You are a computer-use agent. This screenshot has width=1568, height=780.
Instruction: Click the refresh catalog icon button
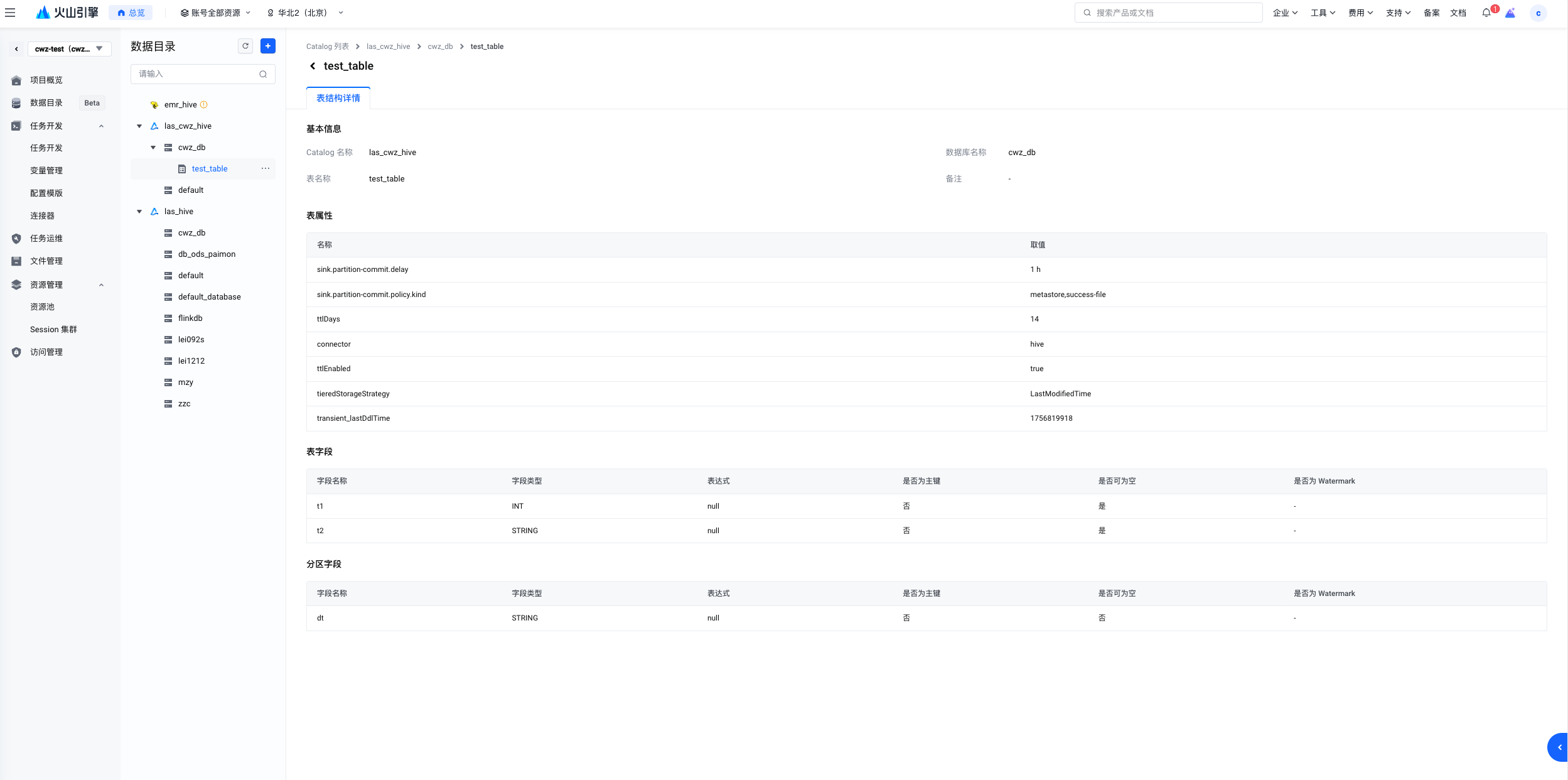245,46
